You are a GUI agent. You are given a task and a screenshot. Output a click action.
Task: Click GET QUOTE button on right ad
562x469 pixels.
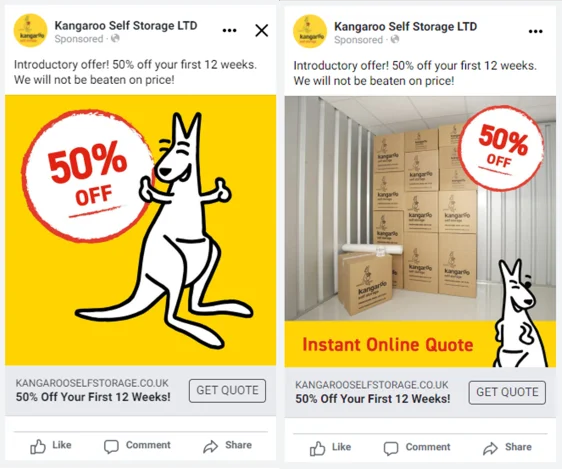point(507,392)
